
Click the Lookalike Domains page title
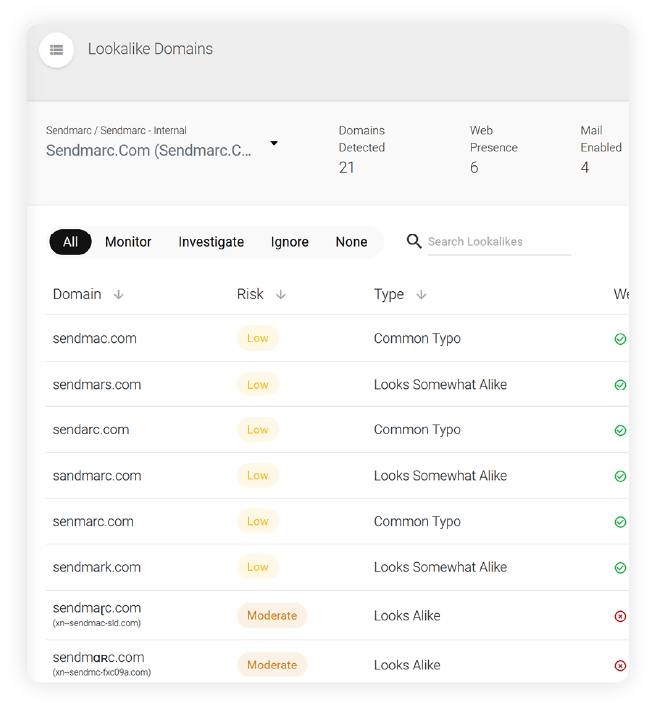tap(150, 49)
